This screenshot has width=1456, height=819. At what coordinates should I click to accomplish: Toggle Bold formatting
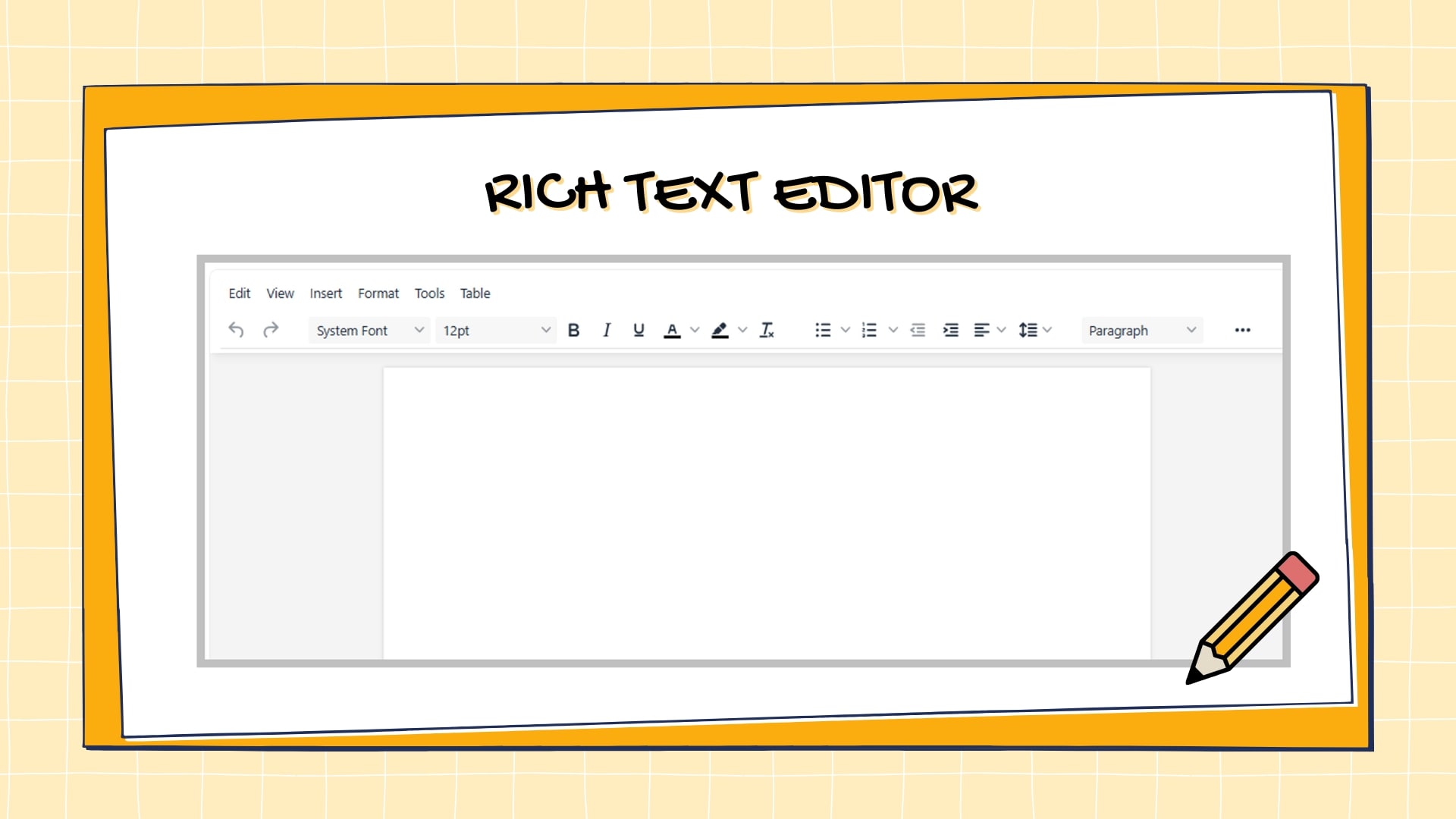coord(573,330)
